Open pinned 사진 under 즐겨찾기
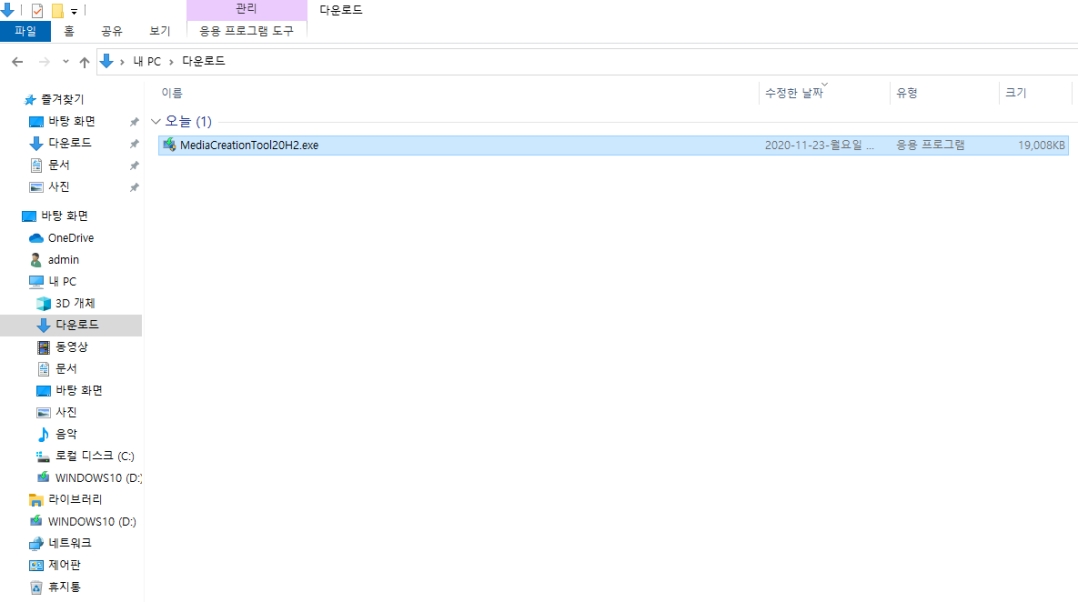 click(x=58, y=187)
